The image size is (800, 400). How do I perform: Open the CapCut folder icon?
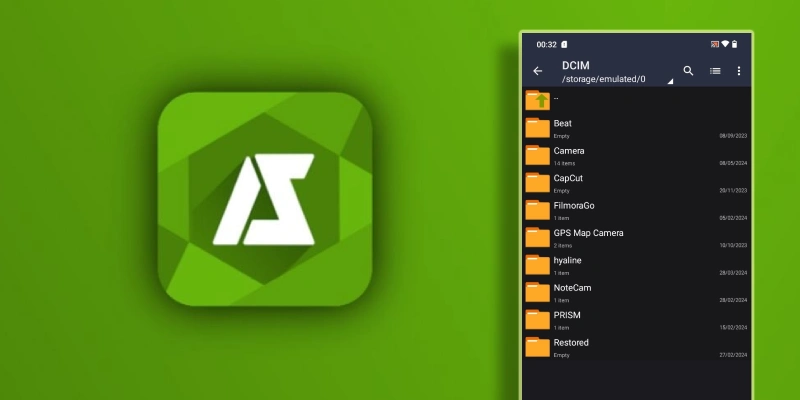click(x=538, y=183)
